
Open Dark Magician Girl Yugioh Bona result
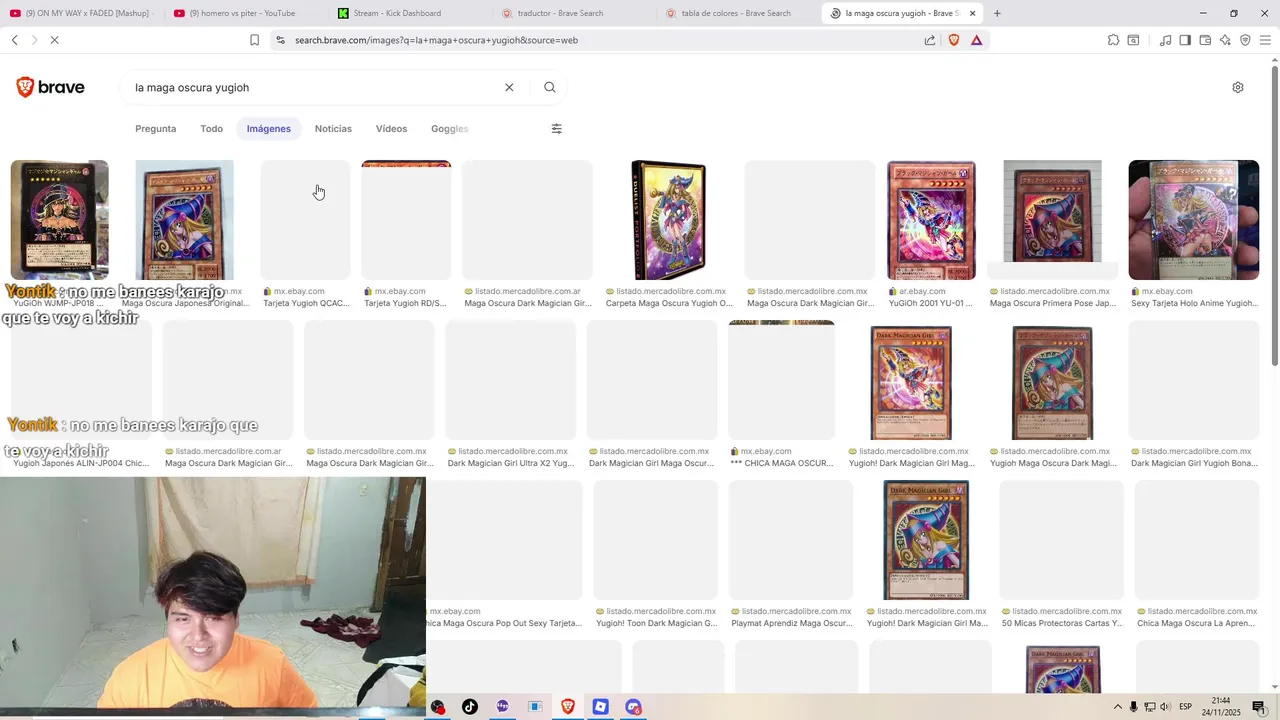1194,463
